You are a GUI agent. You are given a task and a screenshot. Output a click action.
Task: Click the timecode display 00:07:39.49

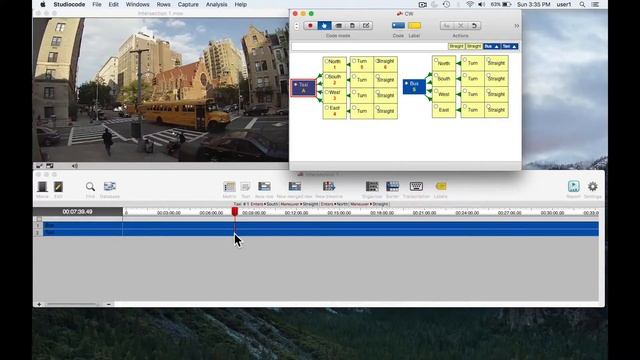point(78,212)
